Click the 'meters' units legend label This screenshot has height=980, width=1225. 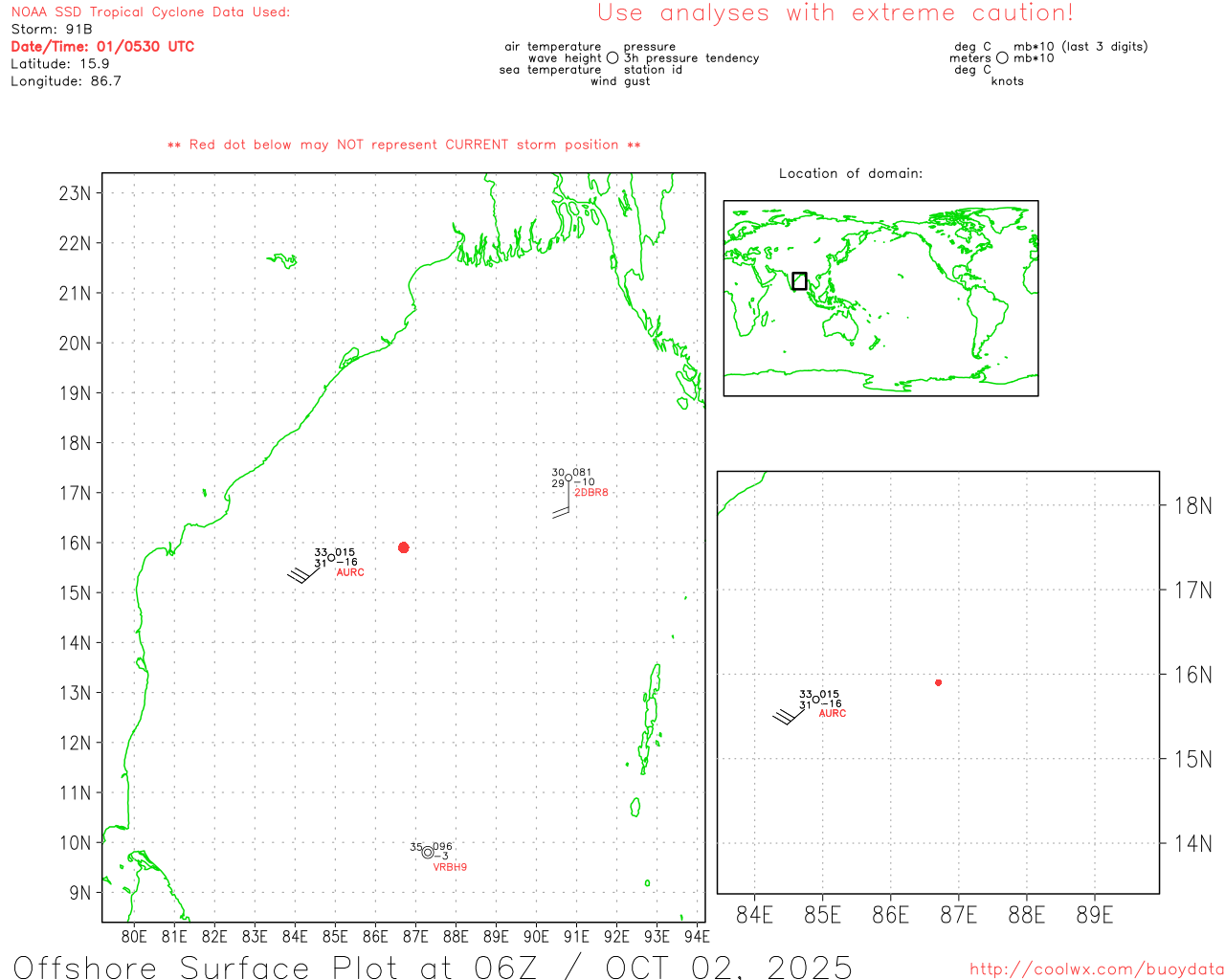(970, 58)
